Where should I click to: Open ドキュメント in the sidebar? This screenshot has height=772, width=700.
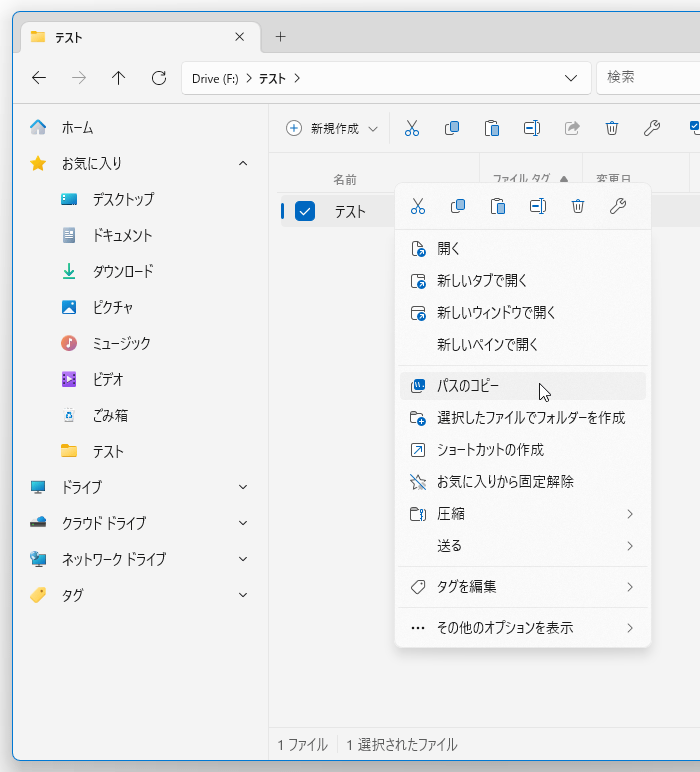[x=139, y=235]
